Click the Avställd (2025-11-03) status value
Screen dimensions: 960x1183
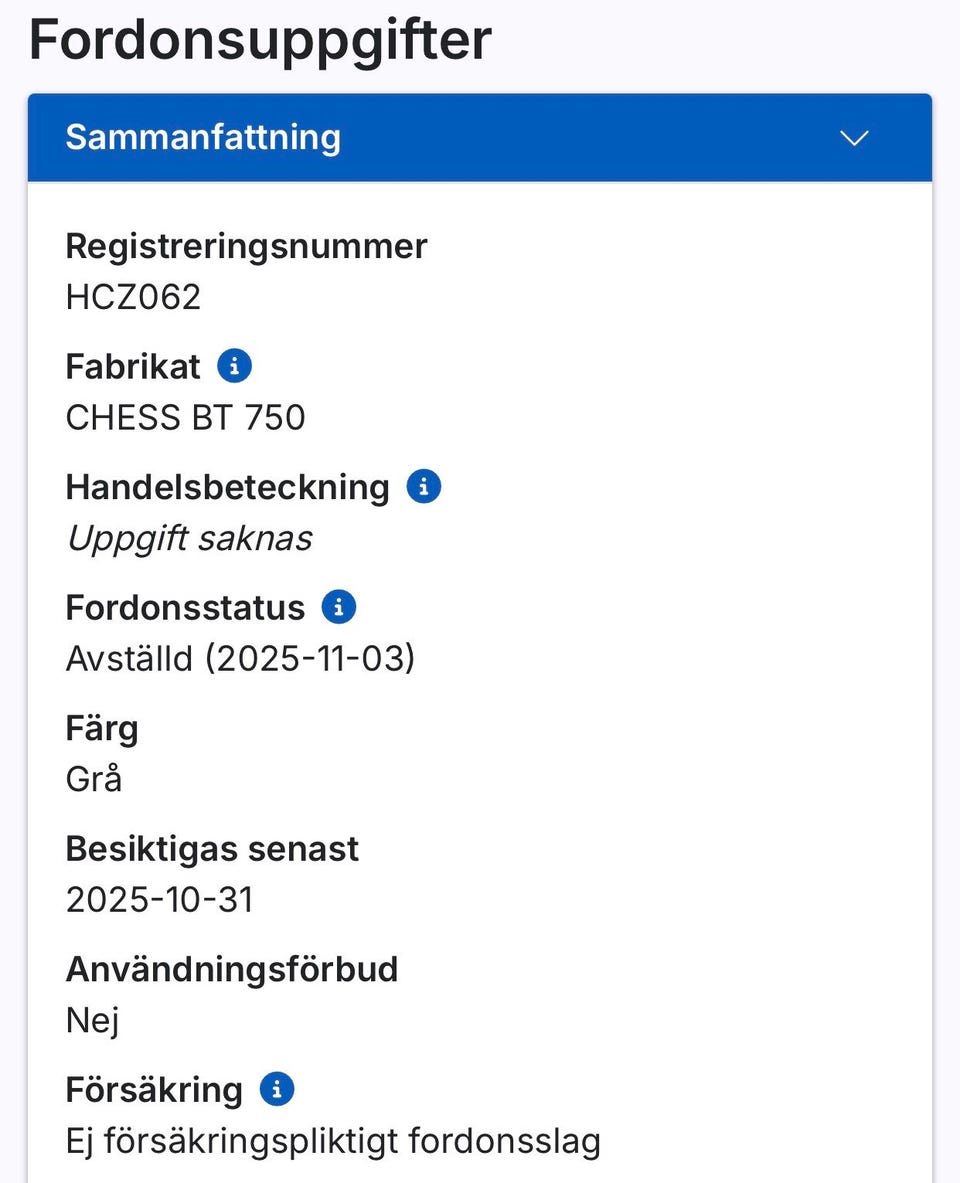[x=240, y=659]
